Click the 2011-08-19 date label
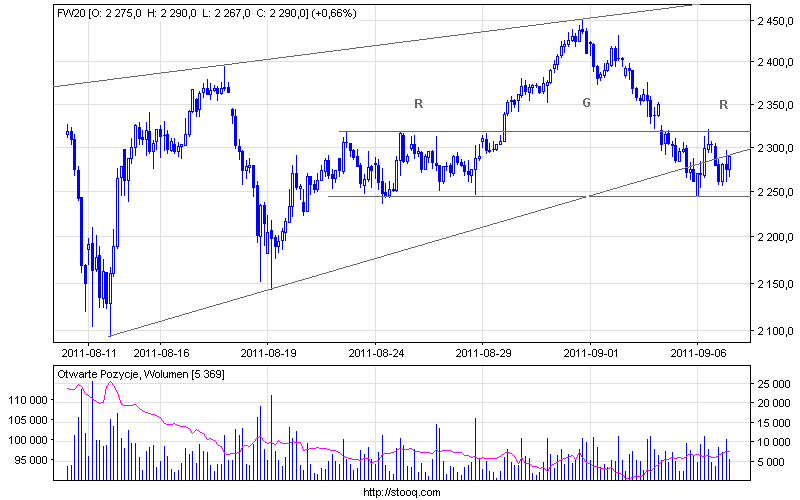 (x=268, y=353)
